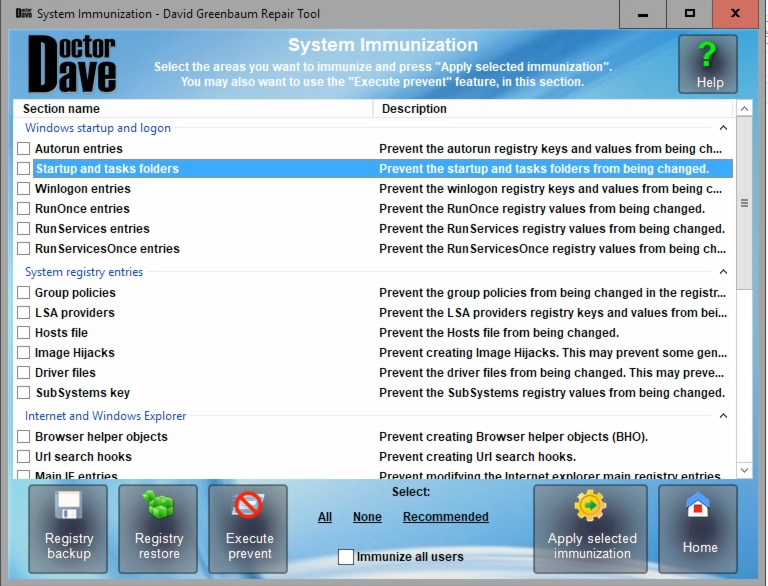This screenshot has height=586, width=768.
Task: Select the Winlogon entries row
Action: click(x=83, y=189)
